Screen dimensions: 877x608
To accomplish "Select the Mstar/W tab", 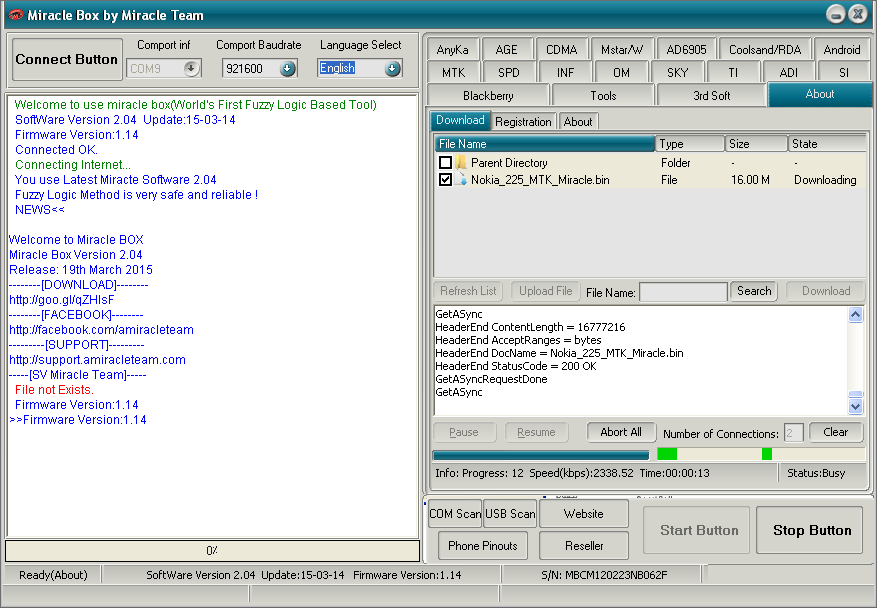I will click(x=622, y=50).
